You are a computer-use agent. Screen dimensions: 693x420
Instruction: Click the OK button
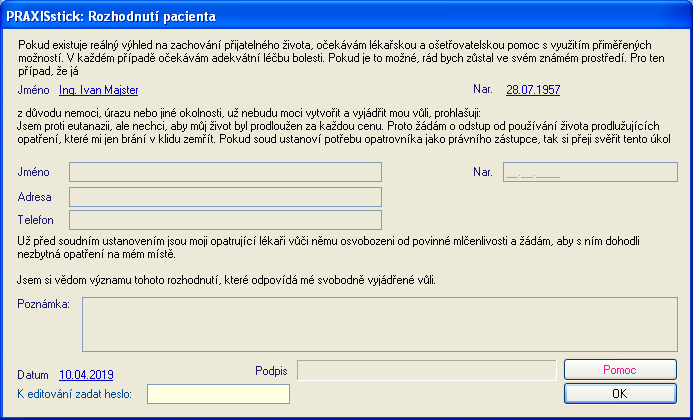coord(619,393)
